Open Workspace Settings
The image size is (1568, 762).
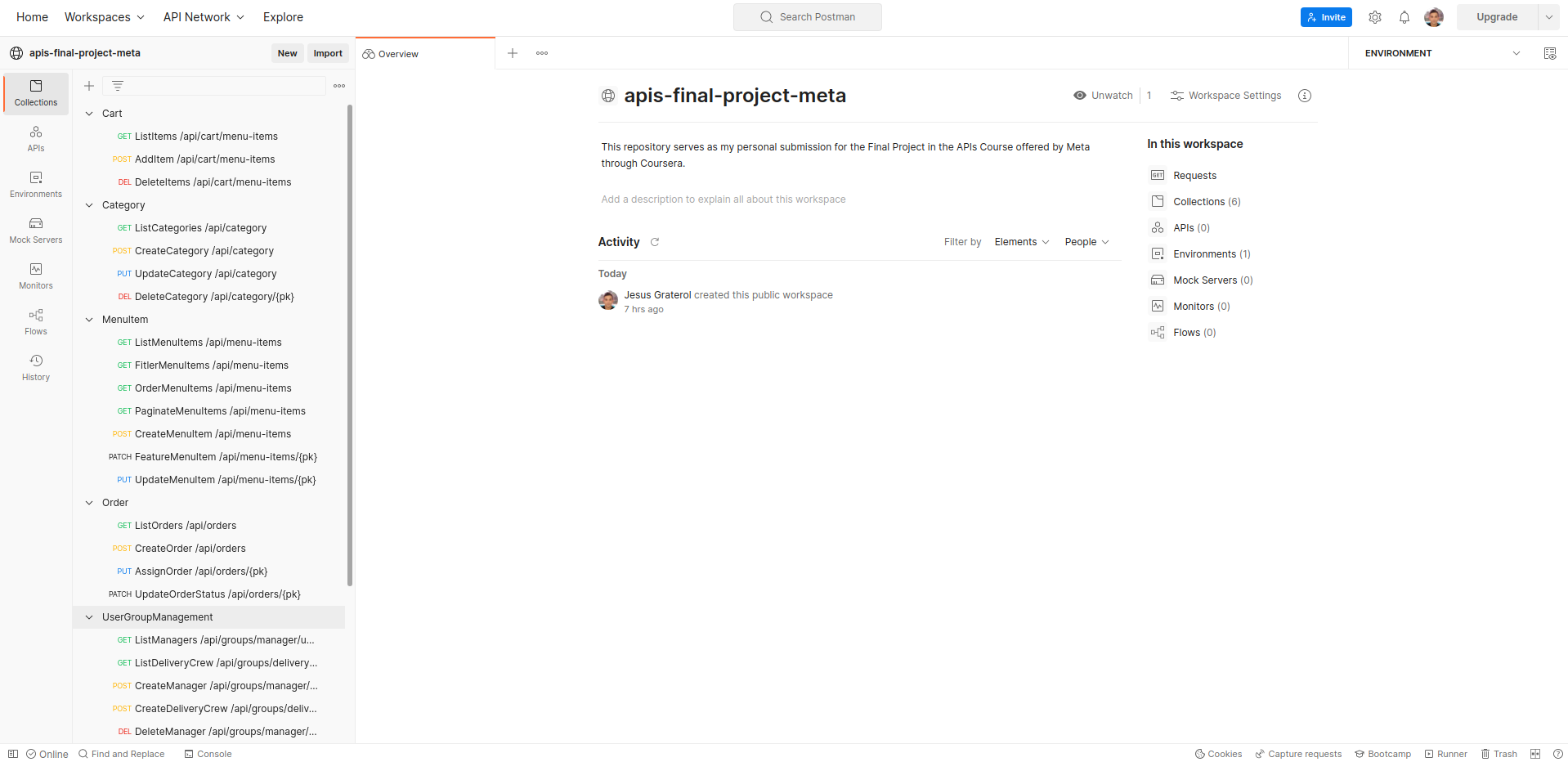[x=1225, y=96]
